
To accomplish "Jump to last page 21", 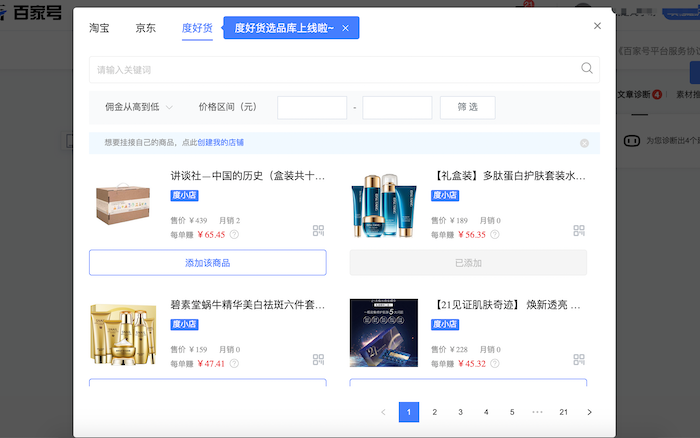I will 563,412.
